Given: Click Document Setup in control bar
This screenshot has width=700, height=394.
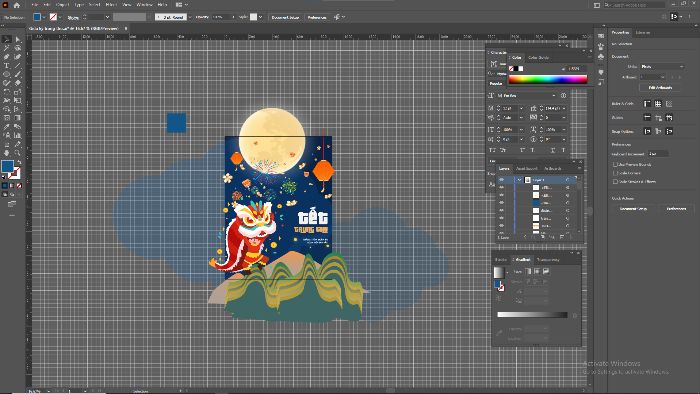Looking at the screenshot, I should click(x=285, y=17).
